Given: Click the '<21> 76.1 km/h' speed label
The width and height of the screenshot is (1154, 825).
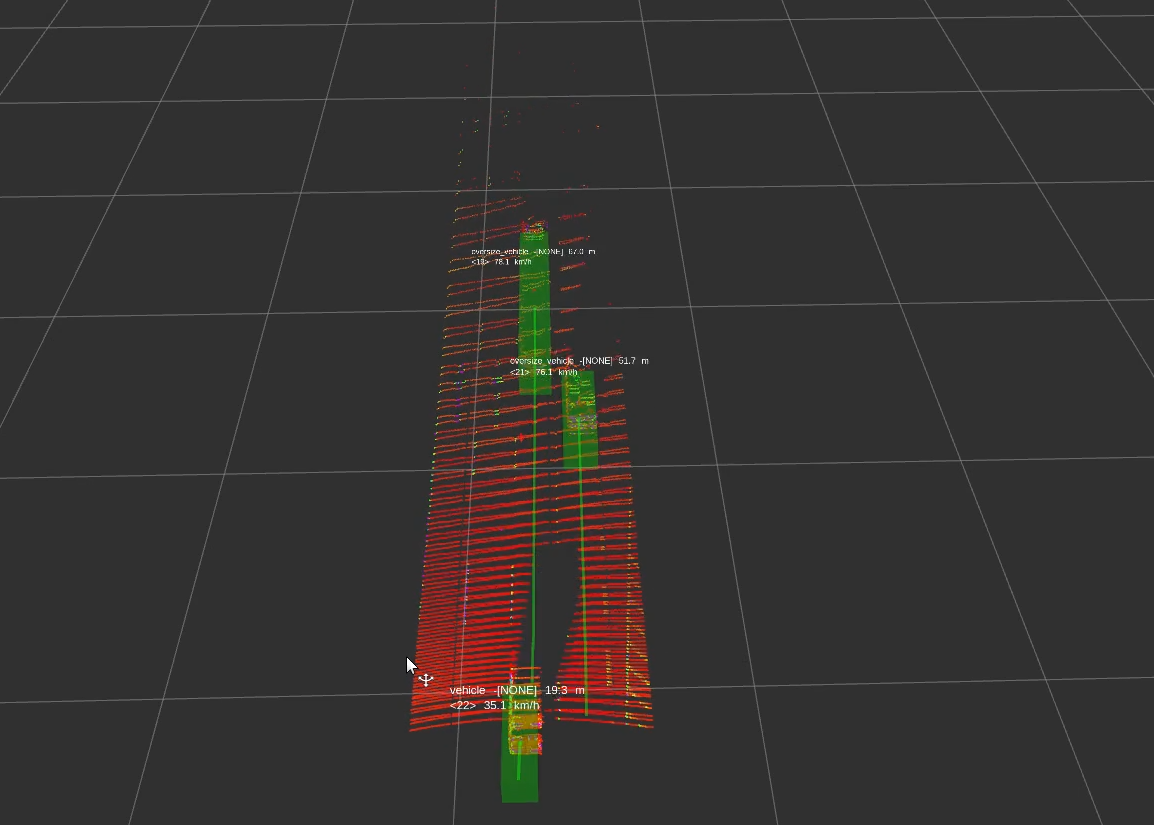Looking at the screenshot, I should coord(543,372).
